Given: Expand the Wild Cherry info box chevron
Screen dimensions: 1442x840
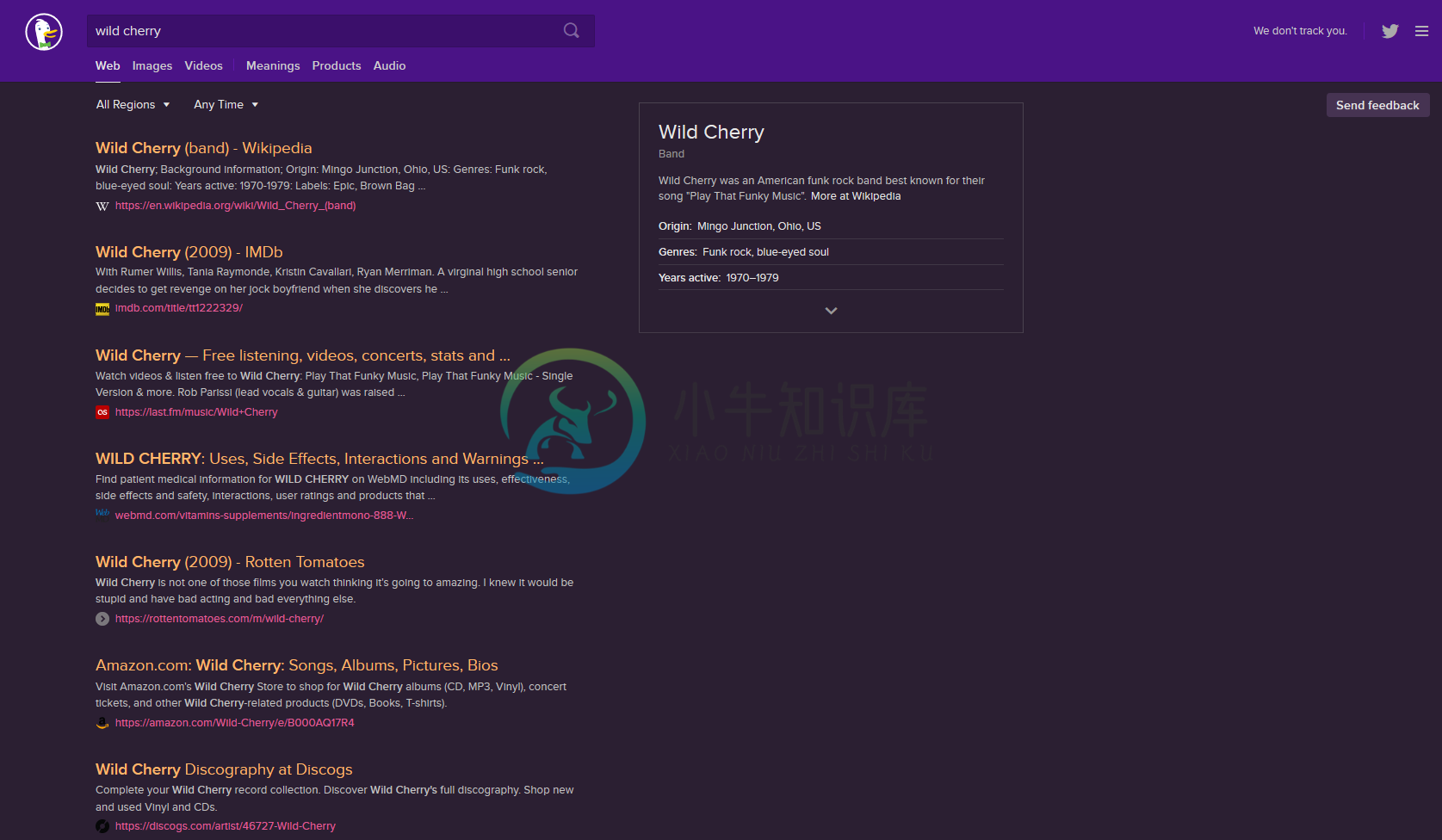Looking at the screenshot, I should [x=831, y=311].
